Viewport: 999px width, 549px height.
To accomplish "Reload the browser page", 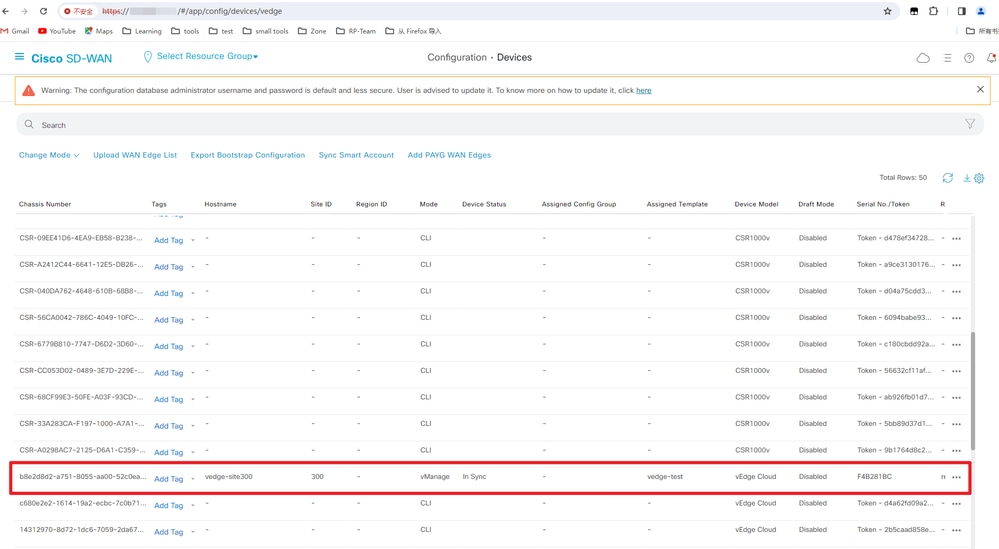I will [43, 11].
